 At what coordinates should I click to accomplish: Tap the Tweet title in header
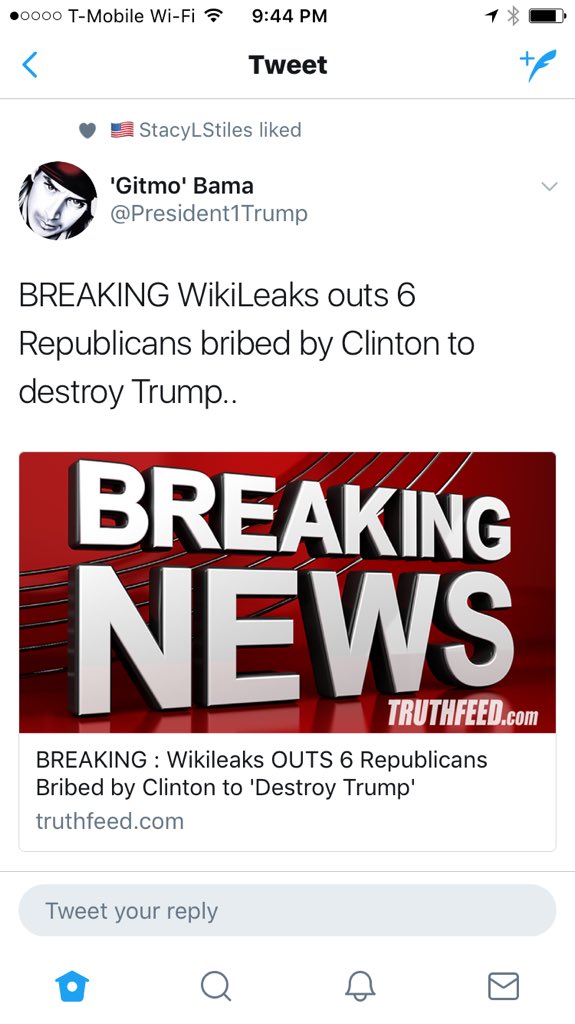point(288,65)
